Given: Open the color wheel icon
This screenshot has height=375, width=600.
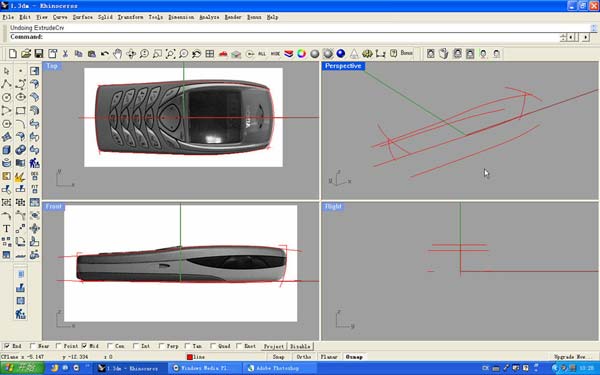Looking at the screenshot, I should (x=302, y=54).
